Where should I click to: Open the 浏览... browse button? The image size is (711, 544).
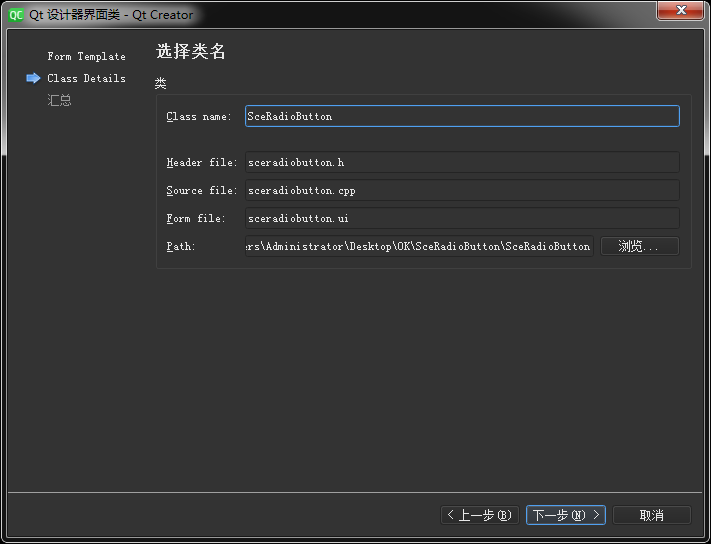639,246
